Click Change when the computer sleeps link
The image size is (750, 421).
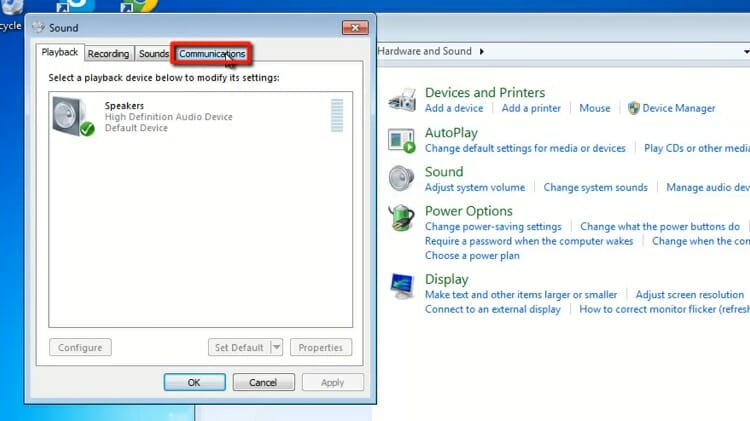(701, 241)
